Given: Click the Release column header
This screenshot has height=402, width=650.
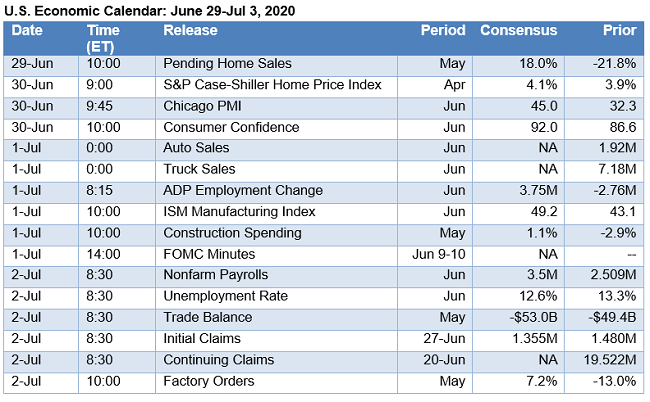Looking at the screenshot, I should 191,30.
